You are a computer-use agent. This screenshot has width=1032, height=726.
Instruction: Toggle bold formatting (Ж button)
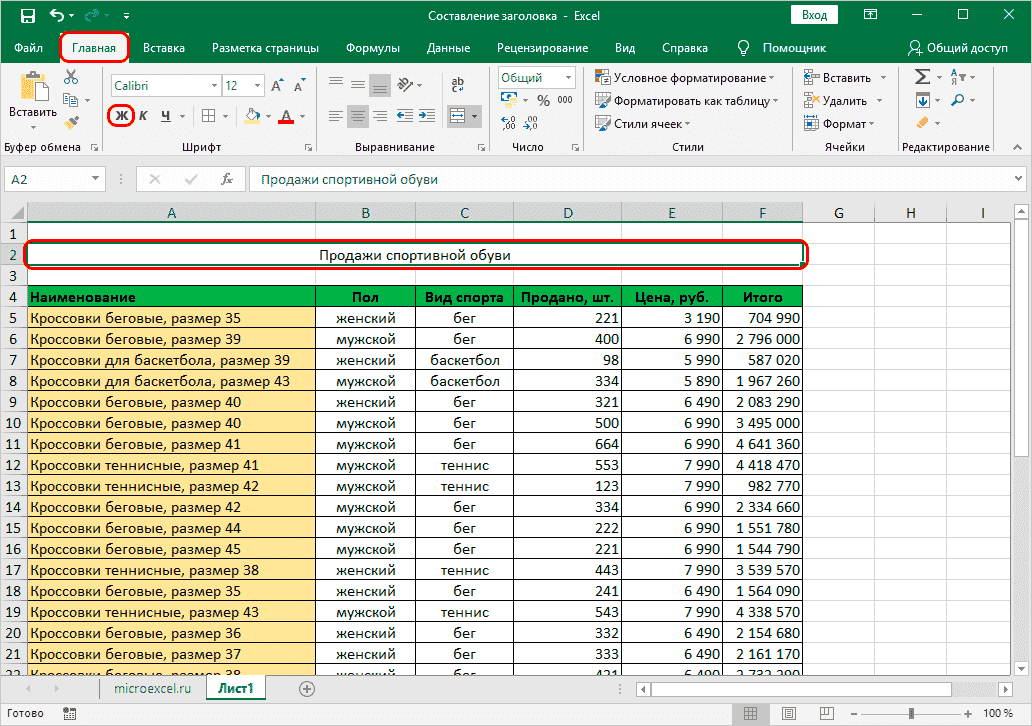[x=121, y=116]
